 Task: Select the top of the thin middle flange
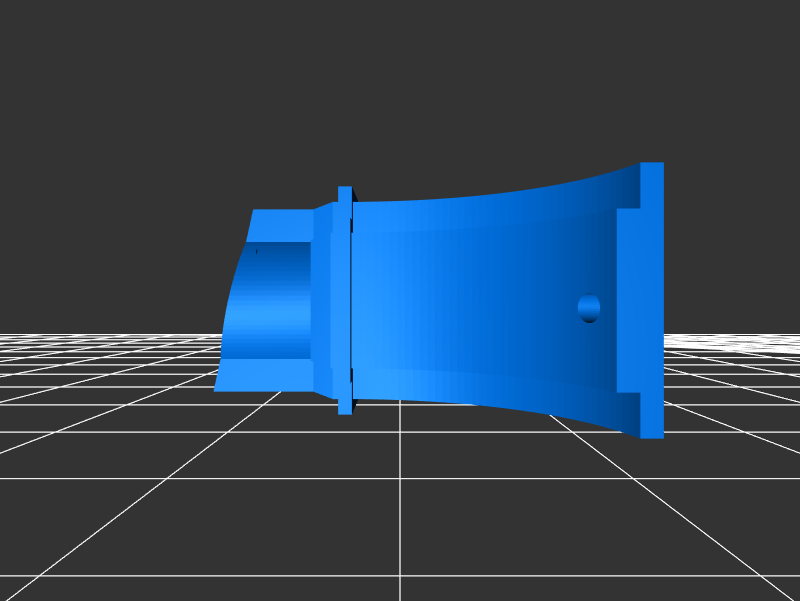(x=345, y=192)
